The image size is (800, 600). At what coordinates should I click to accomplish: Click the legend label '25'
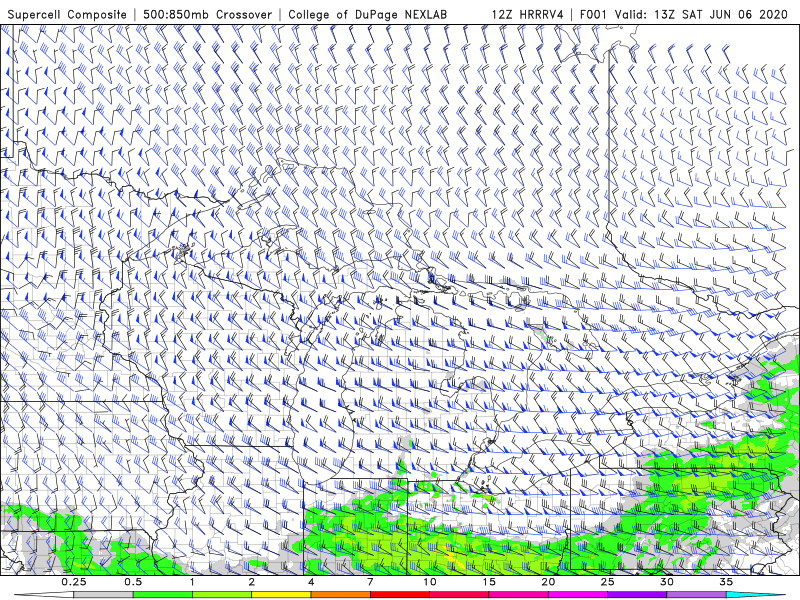point(608,582)
